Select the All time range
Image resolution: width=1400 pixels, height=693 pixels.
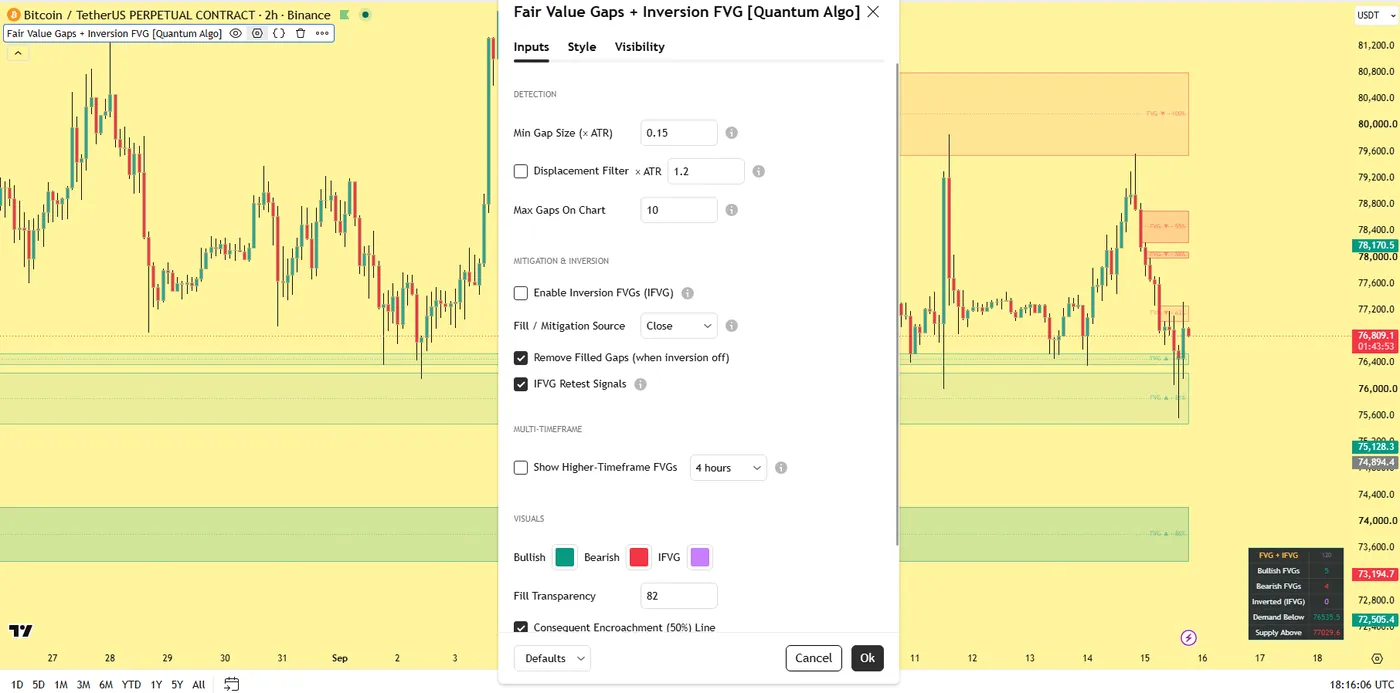pos(199,685)
